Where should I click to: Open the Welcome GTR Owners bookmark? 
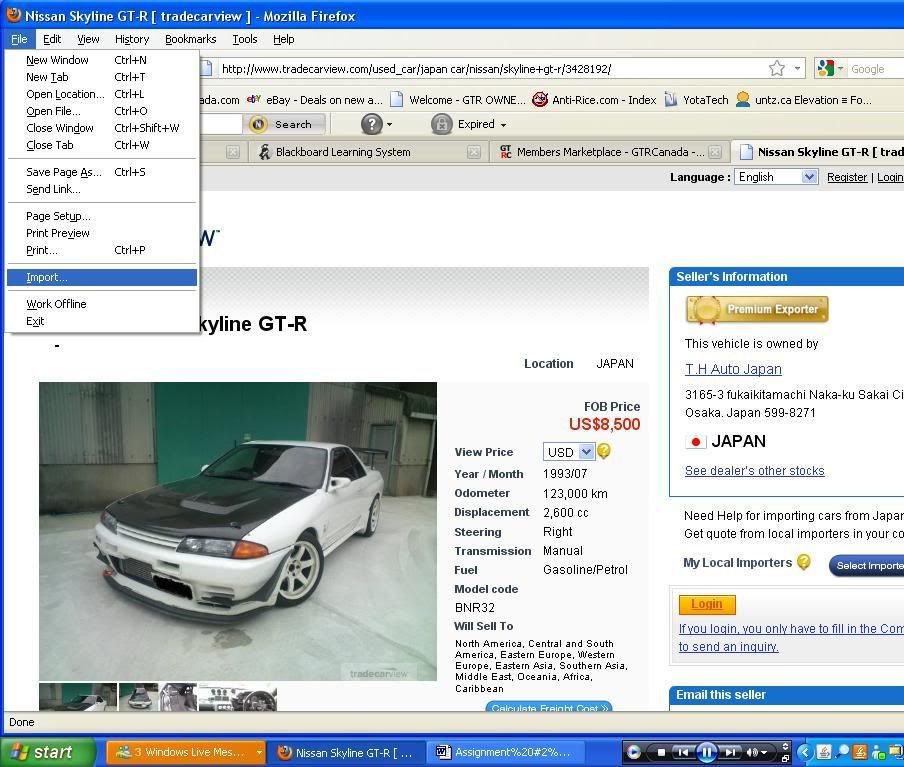pyautogui.click(x=458, y=100)
